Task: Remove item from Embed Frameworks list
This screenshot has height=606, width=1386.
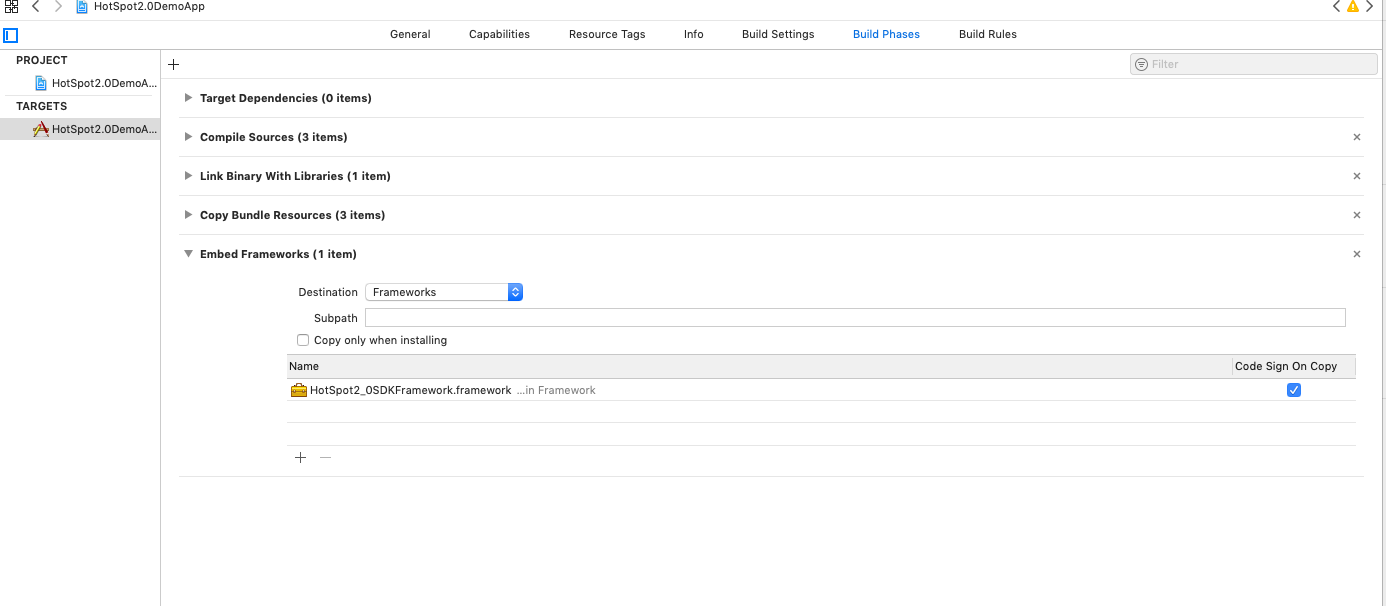Action: pos(325,458)
